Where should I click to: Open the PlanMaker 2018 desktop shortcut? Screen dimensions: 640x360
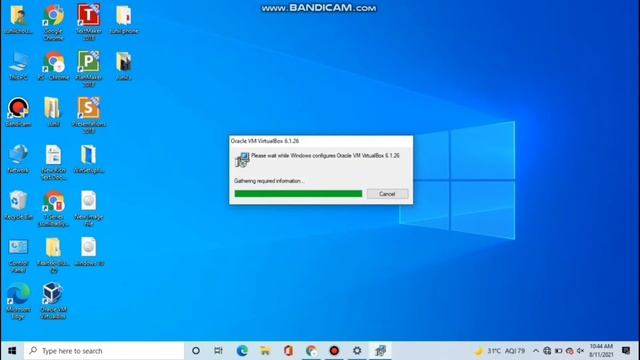point(89,69)
